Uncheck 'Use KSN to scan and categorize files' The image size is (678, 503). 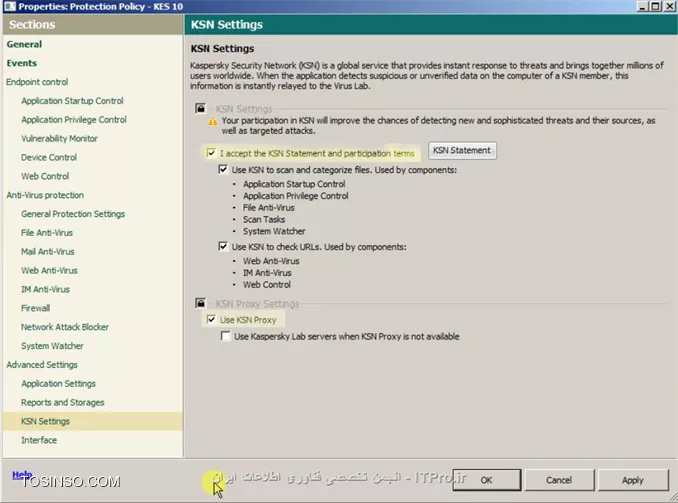pos(223,170)
